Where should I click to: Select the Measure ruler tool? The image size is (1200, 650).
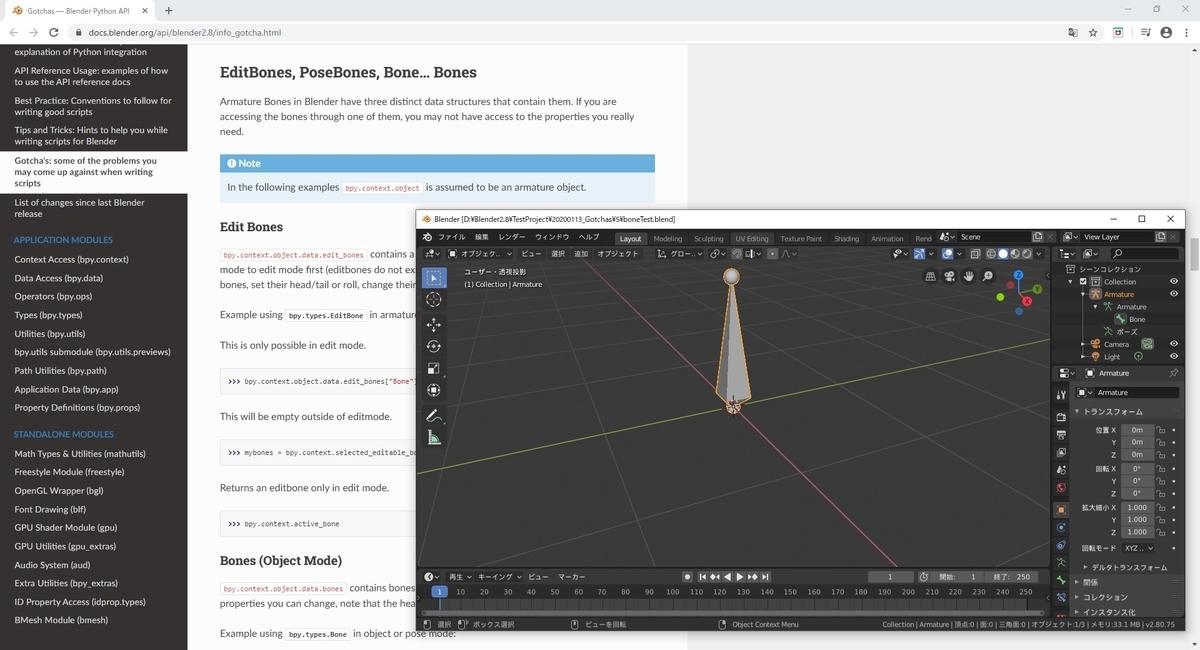[433, 438]
